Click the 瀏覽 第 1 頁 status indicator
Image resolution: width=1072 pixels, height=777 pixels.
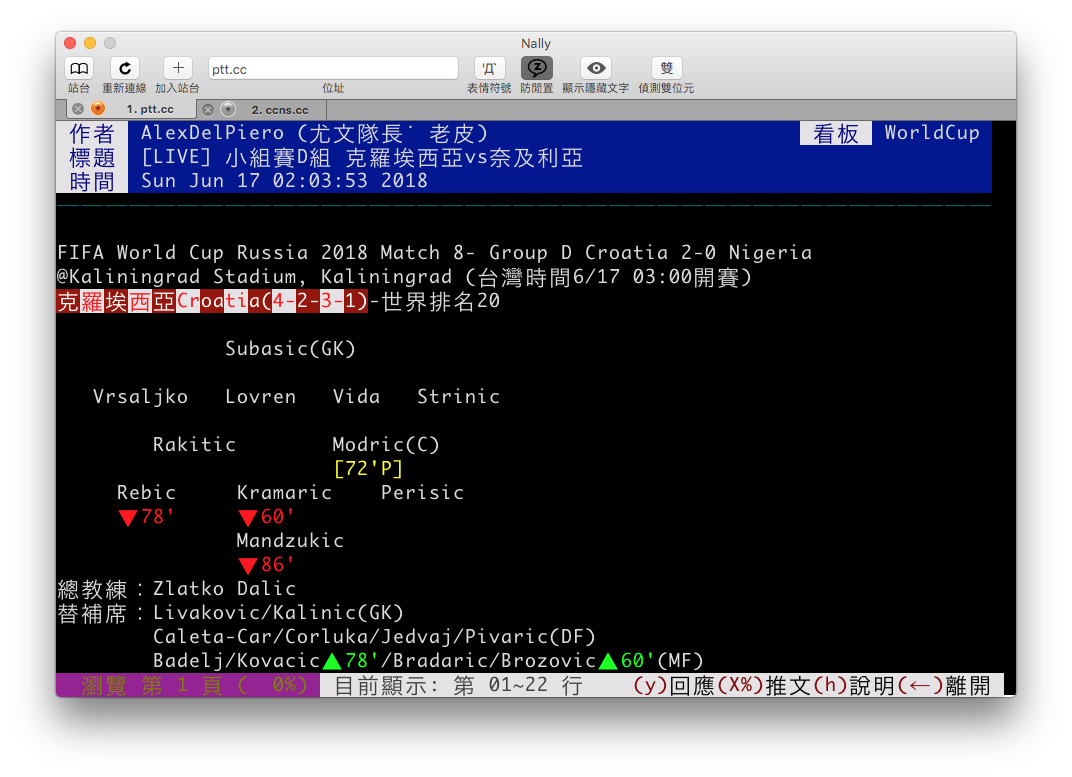pos(188,685)
